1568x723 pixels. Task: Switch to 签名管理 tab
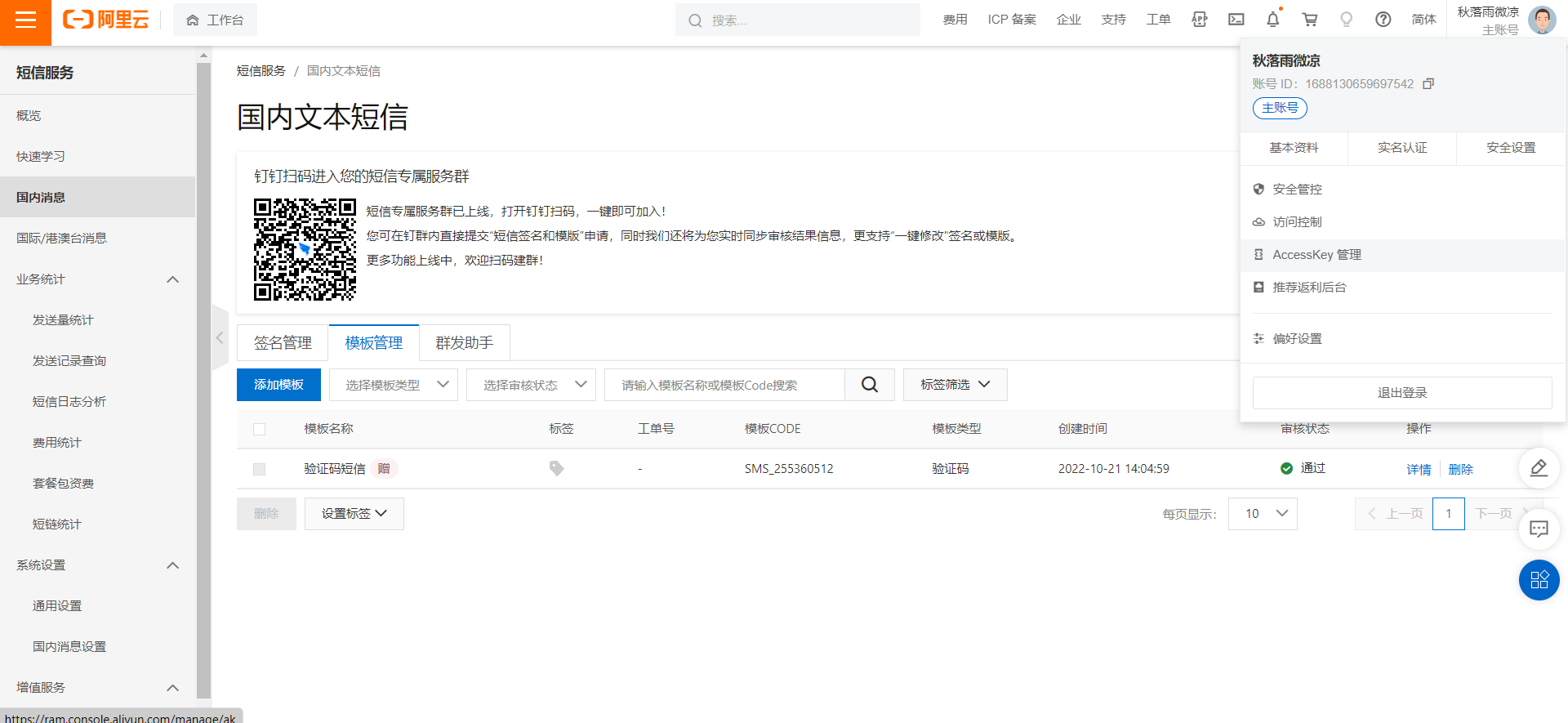[283, 343]
